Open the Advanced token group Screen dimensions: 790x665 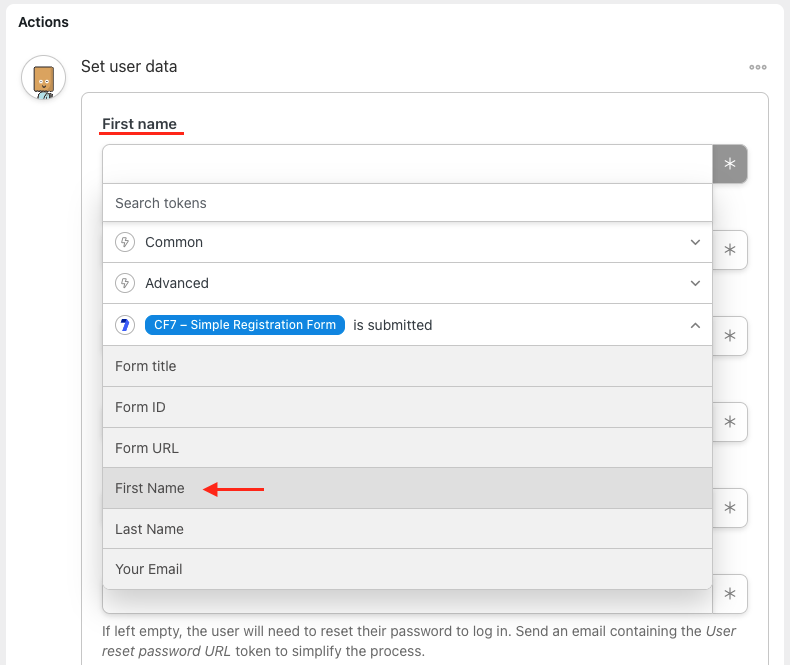tap(407, 283)
